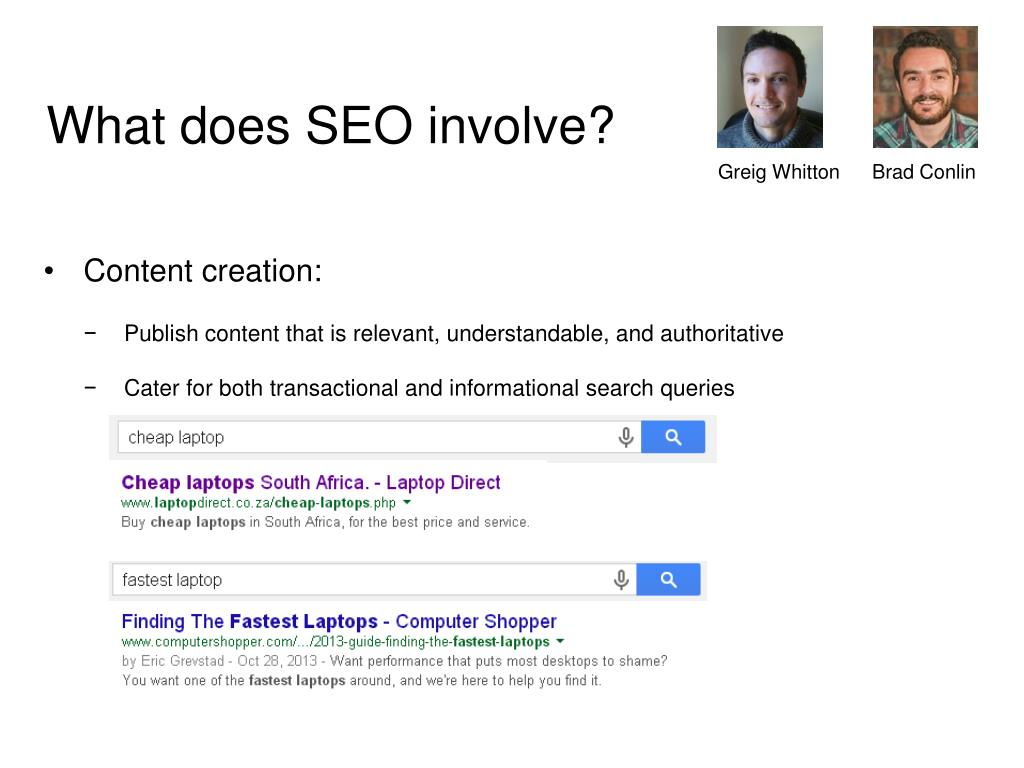1024x768 pixels.
Task: Select the Greig Whitton portrait photo
Action: coord(770,87)
